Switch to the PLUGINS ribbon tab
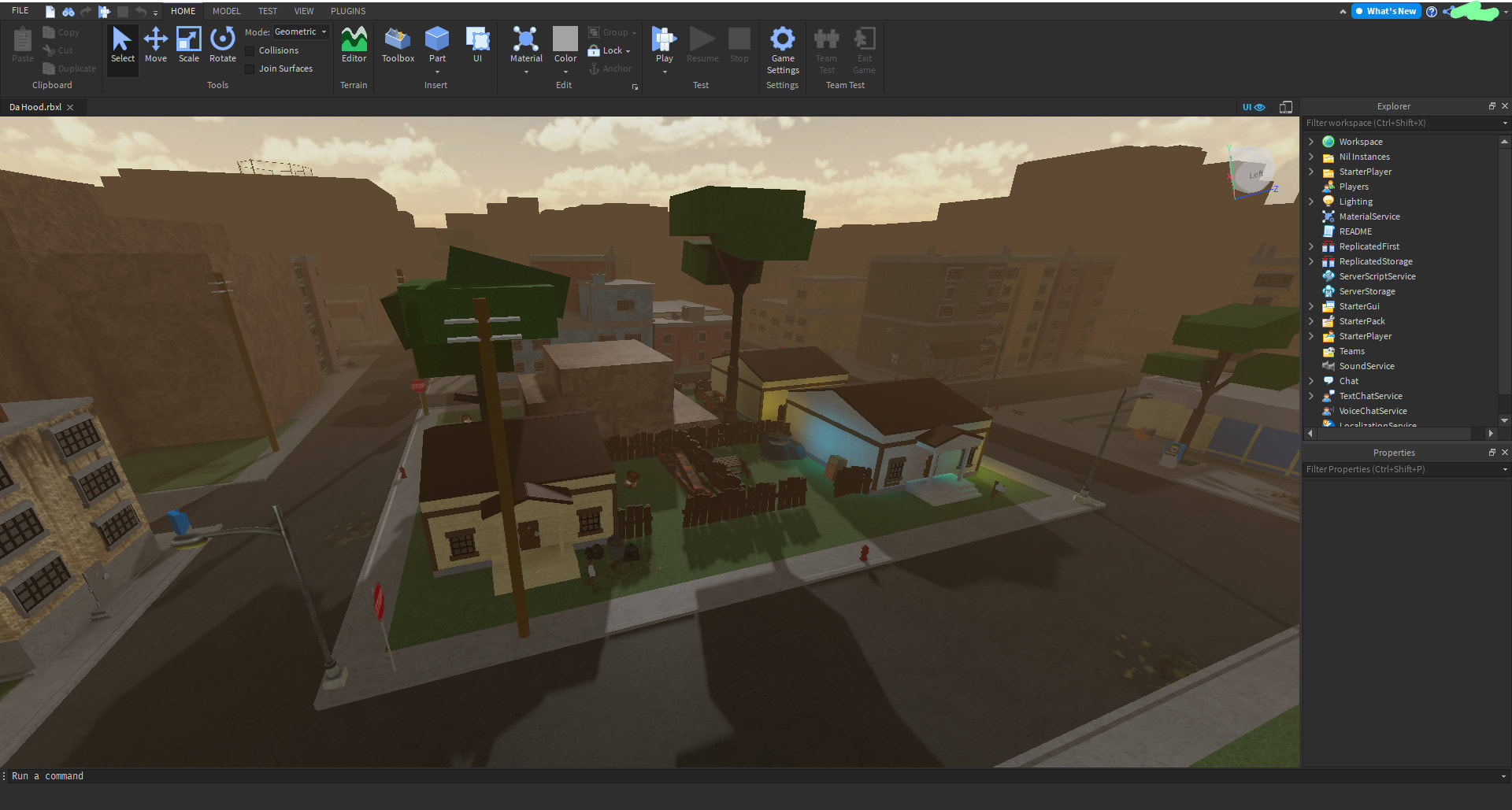Image resolution: width=1512 pixels, height=810 pixels. pyautogui.click(x=348, y=11)
